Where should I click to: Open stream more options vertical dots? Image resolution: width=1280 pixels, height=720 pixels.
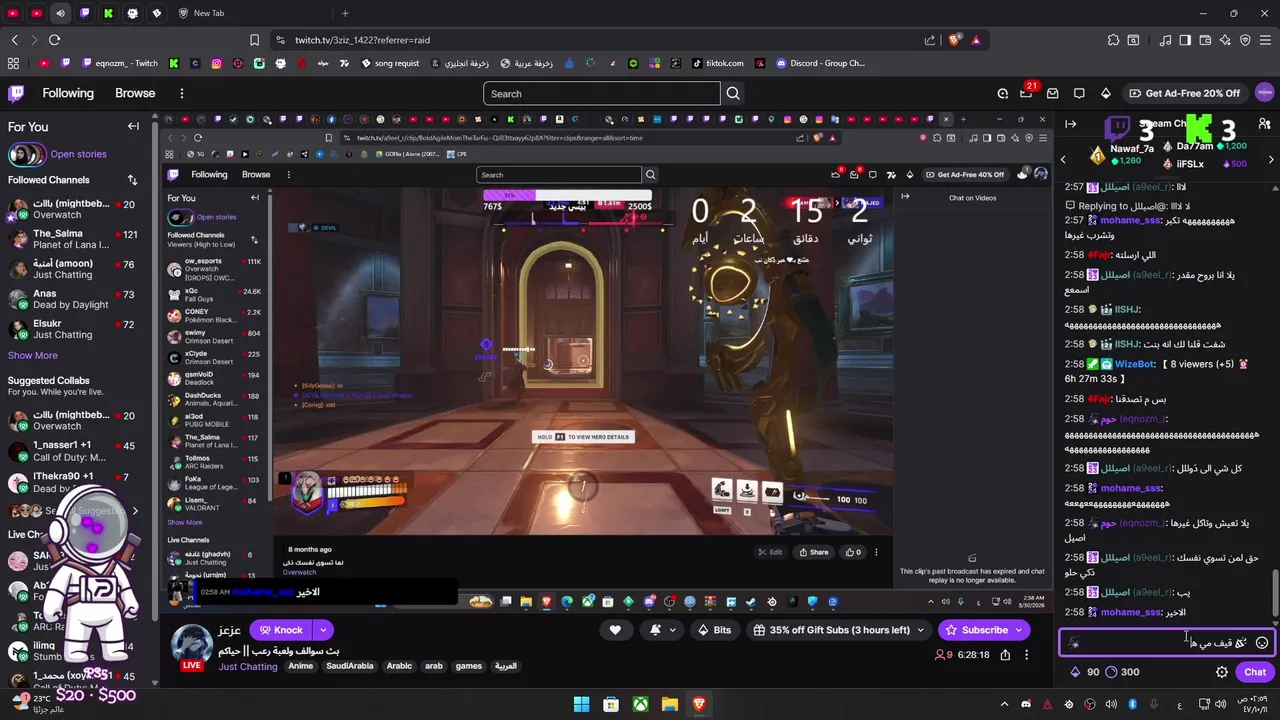1026,655
